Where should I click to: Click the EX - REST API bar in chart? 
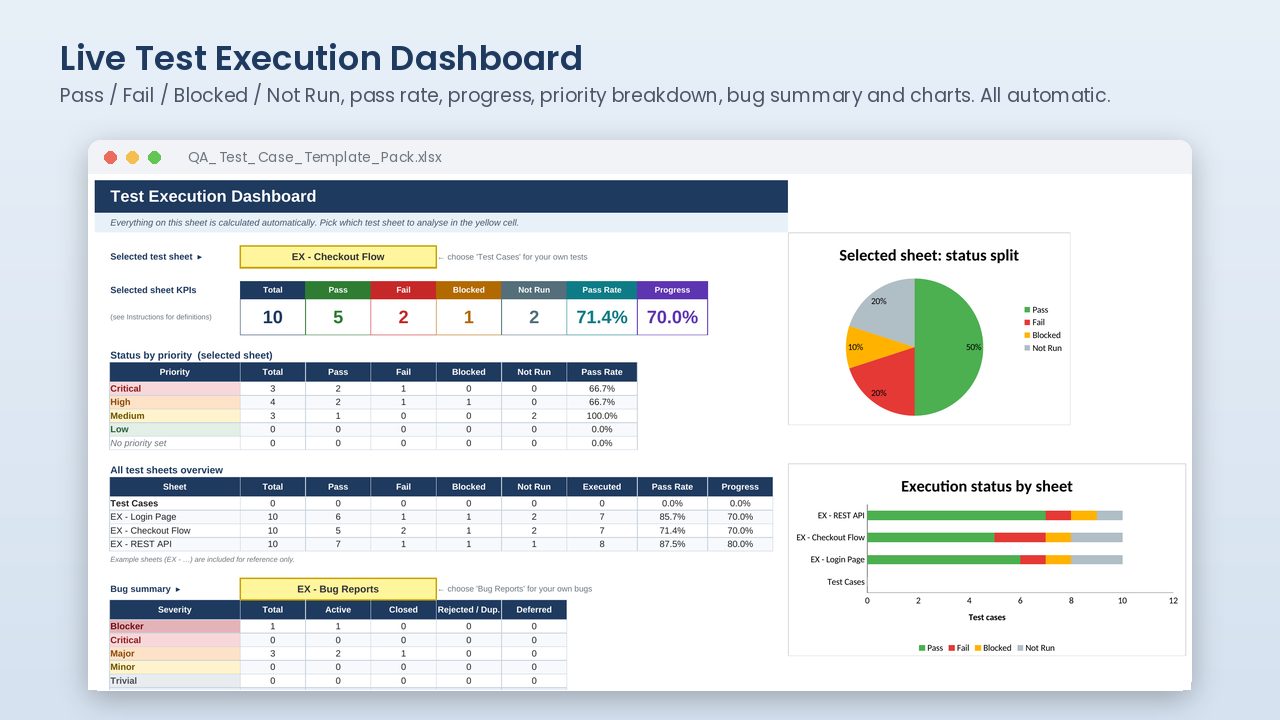994,516
